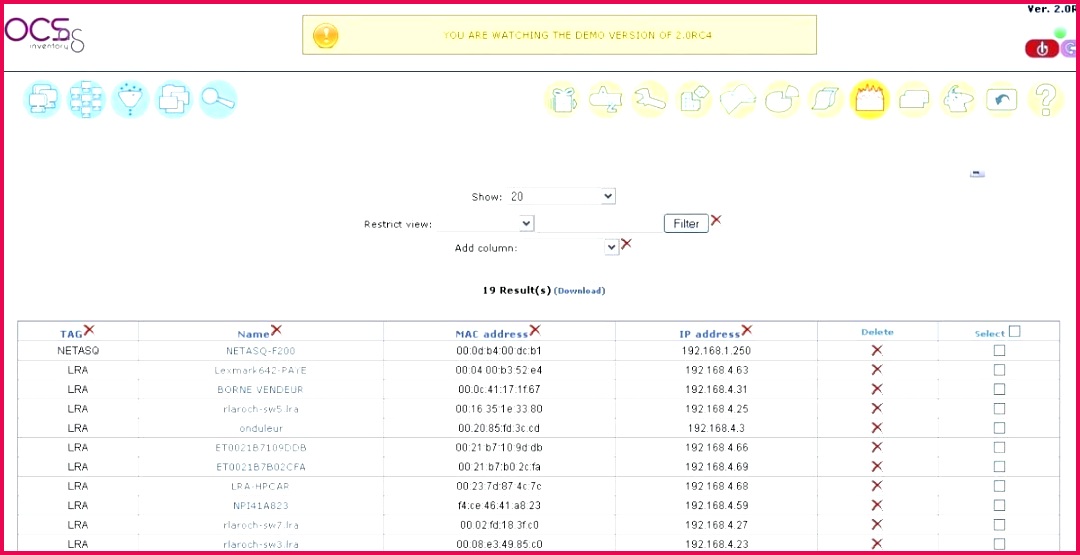Open the Restrict view dropdown
Image resolution: width=1080 pixels, height=555 pixels.
(485, 224)
